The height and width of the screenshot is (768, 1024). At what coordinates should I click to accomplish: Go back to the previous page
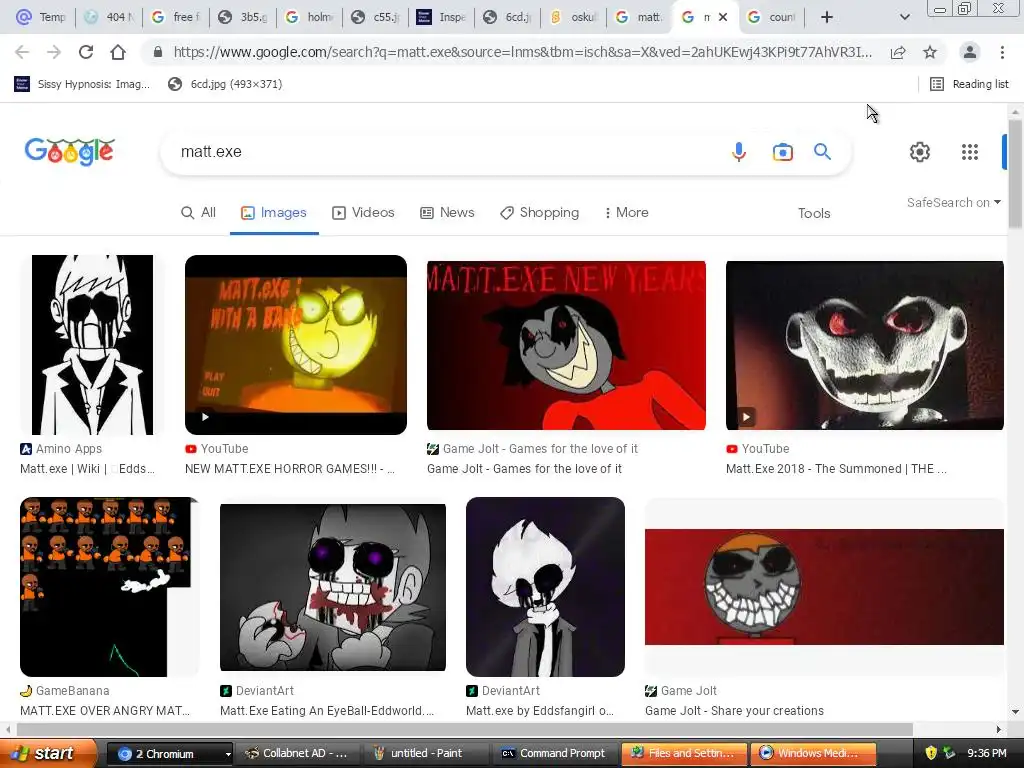pyautogui.click(x=22, y=52)
